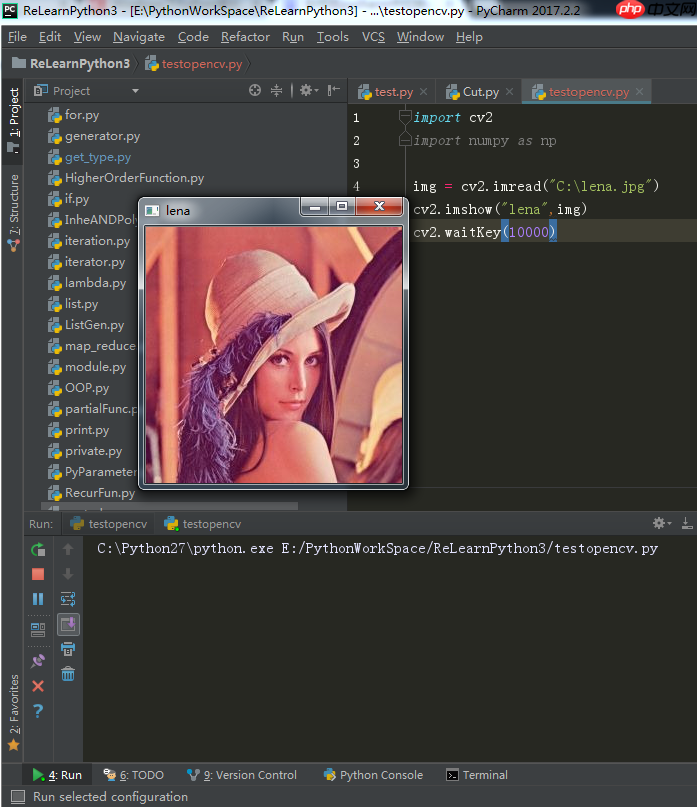Close the Cut.py editor tab

[510, 92]
